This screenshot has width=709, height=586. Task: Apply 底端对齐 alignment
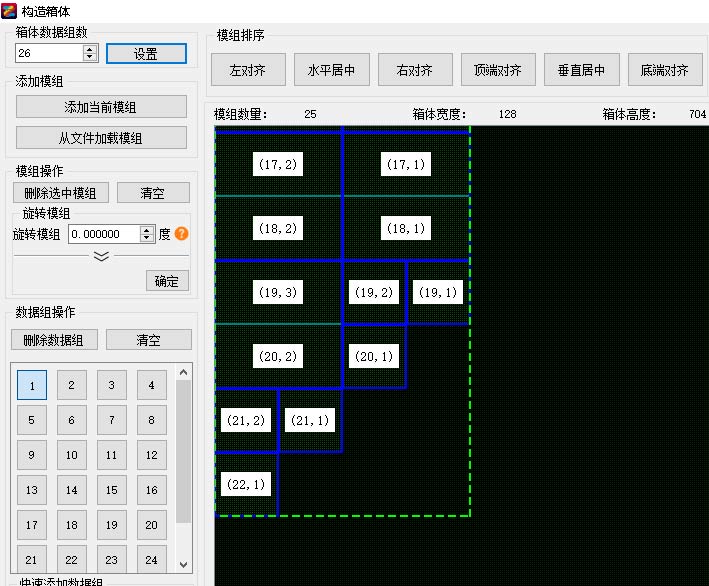pyautogui.click(x=664, y=70)
